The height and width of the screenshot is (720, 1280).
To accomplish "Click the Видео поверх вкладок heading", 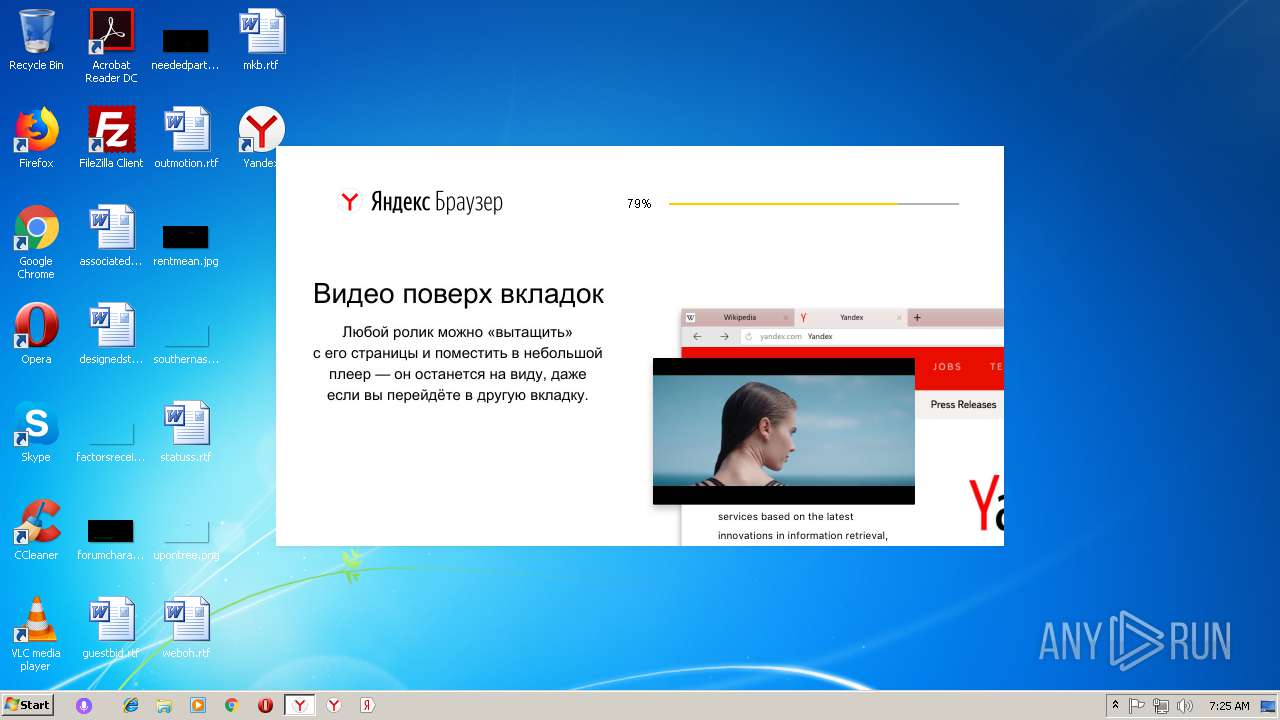I will coord(458,294).
